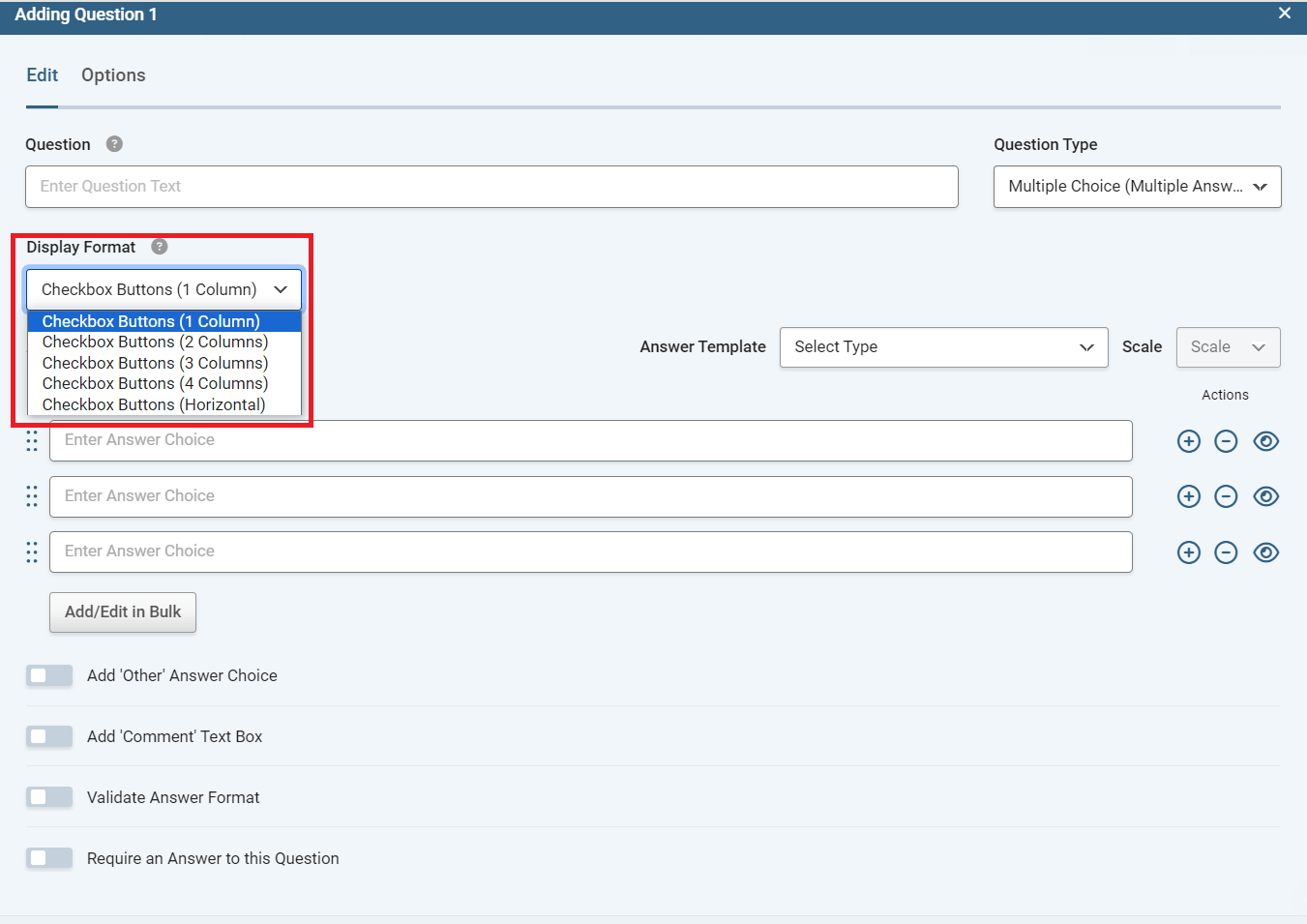Click the help icon beside Display Format
Screen dimensions: 1307x924
tap(160, 247)
